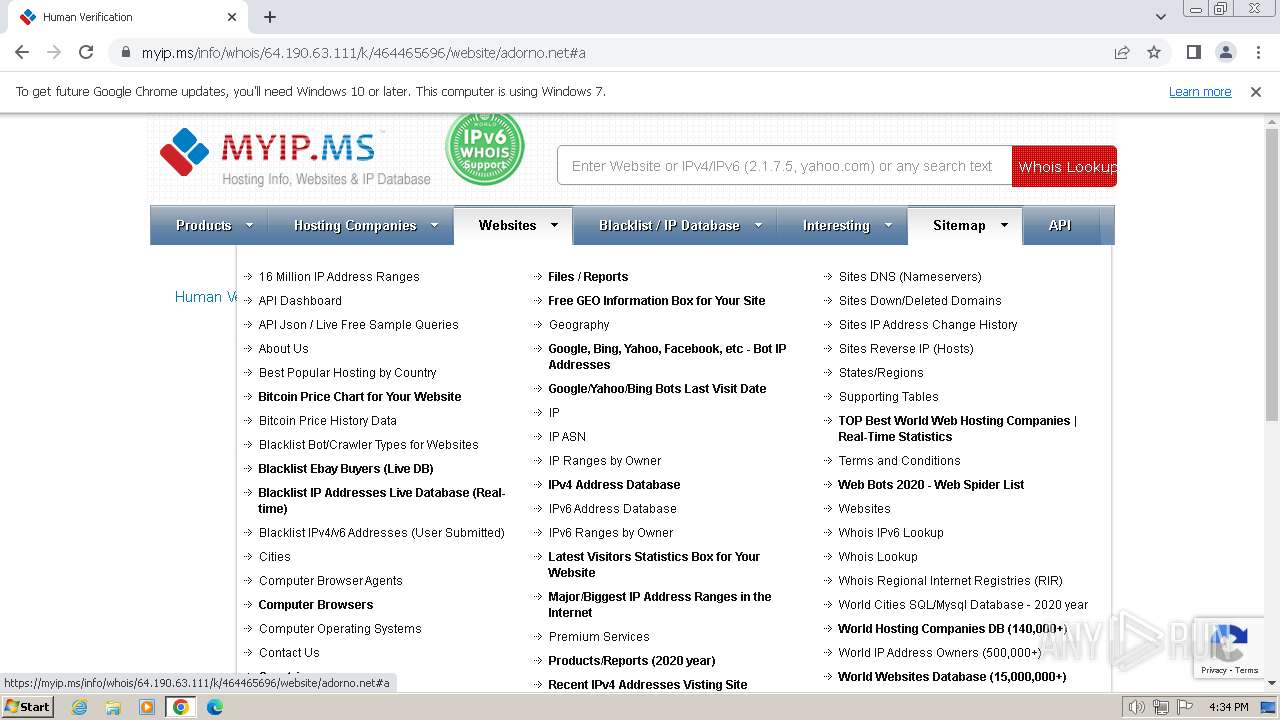Visit the About Us page
The image size is (1280, 720).
click(x=283, y=349)
